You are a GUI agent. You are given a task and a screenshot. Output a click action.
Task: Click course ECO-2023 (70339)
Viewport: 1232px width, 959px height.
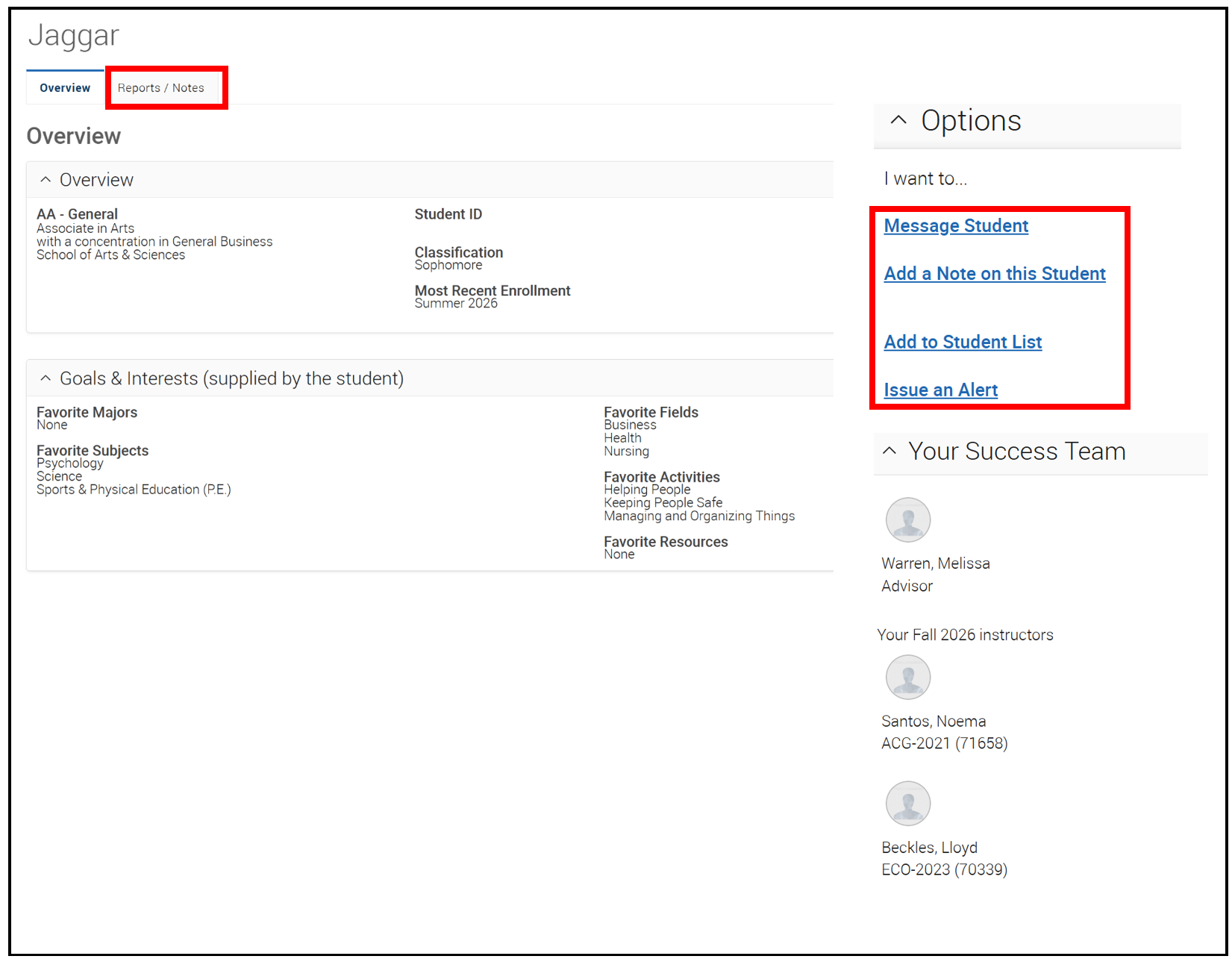(944, 869)
